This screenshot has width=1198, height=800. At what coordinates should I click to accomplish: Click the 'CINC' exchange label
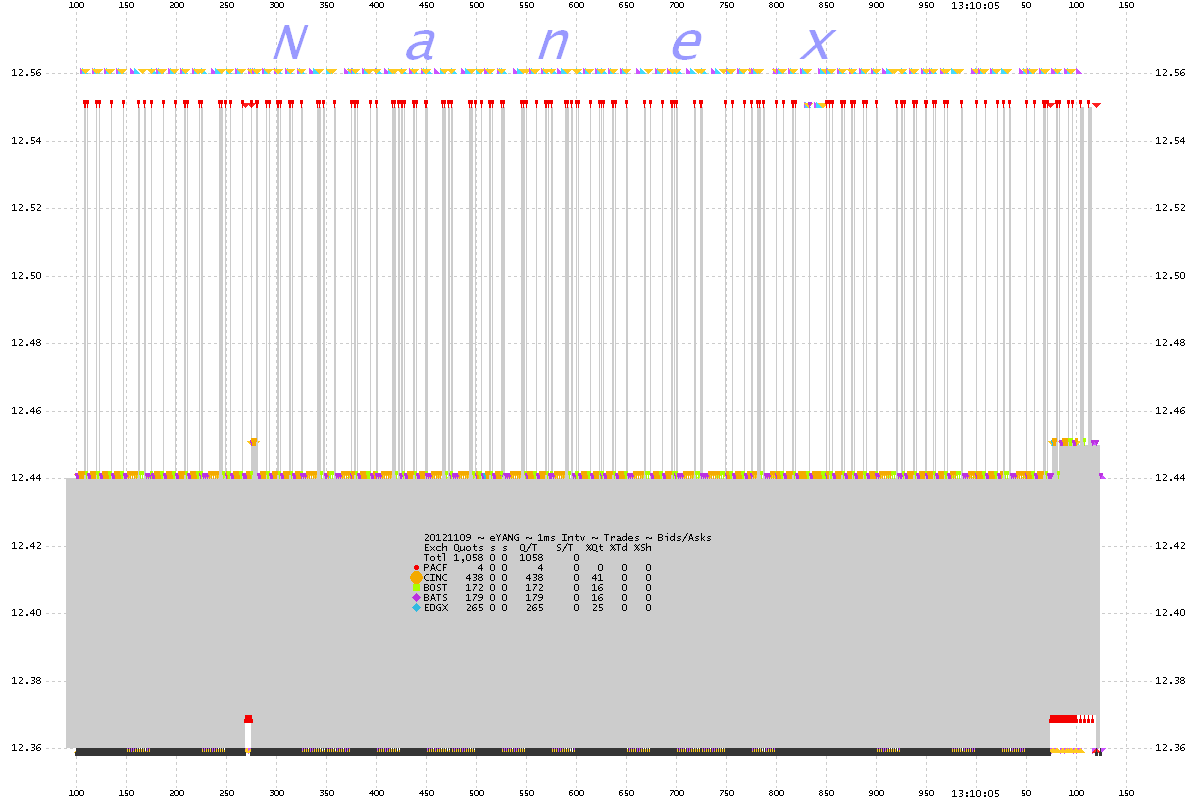[435, 578]
